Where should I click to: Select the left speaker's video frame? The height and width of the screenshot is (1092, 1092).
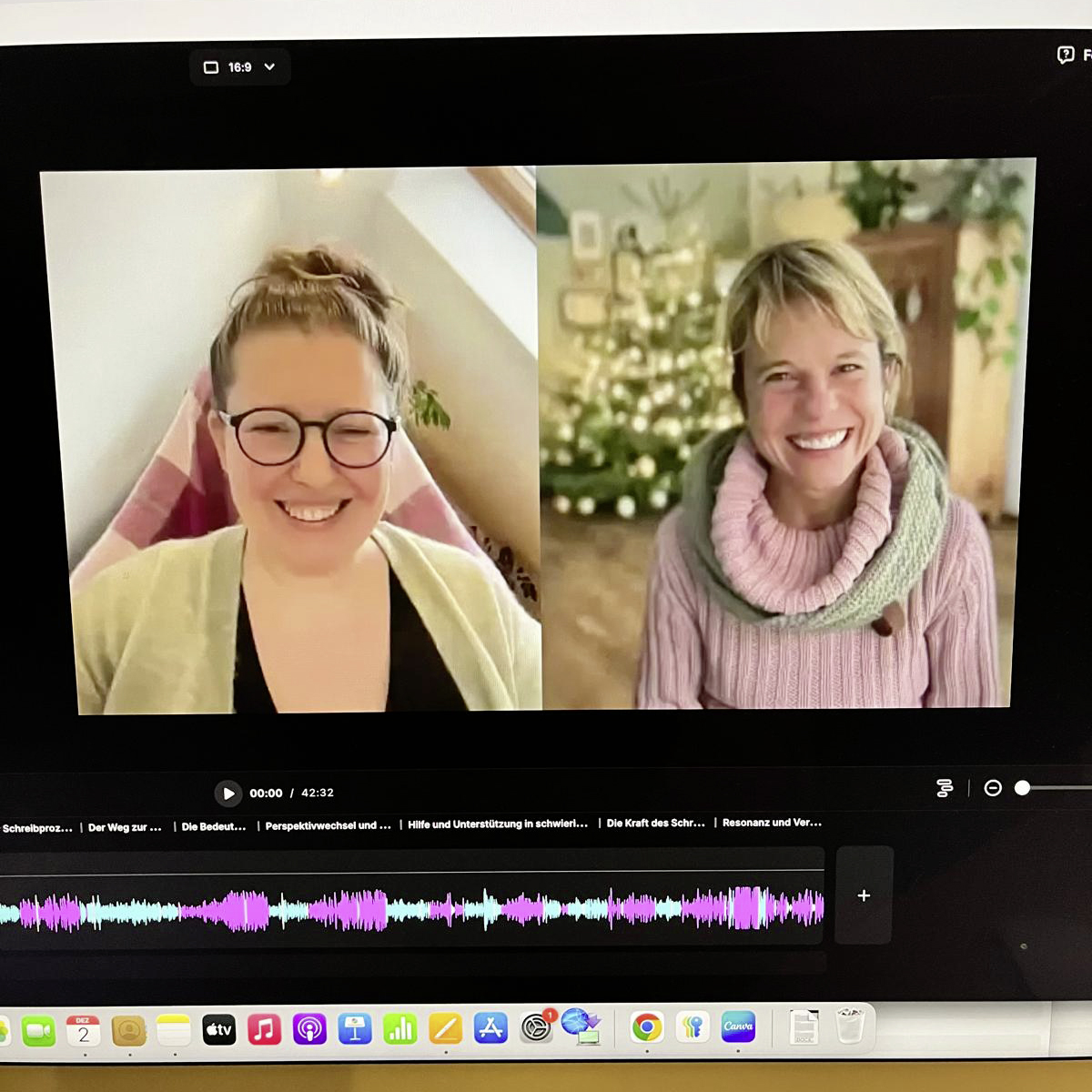point(291,441)
